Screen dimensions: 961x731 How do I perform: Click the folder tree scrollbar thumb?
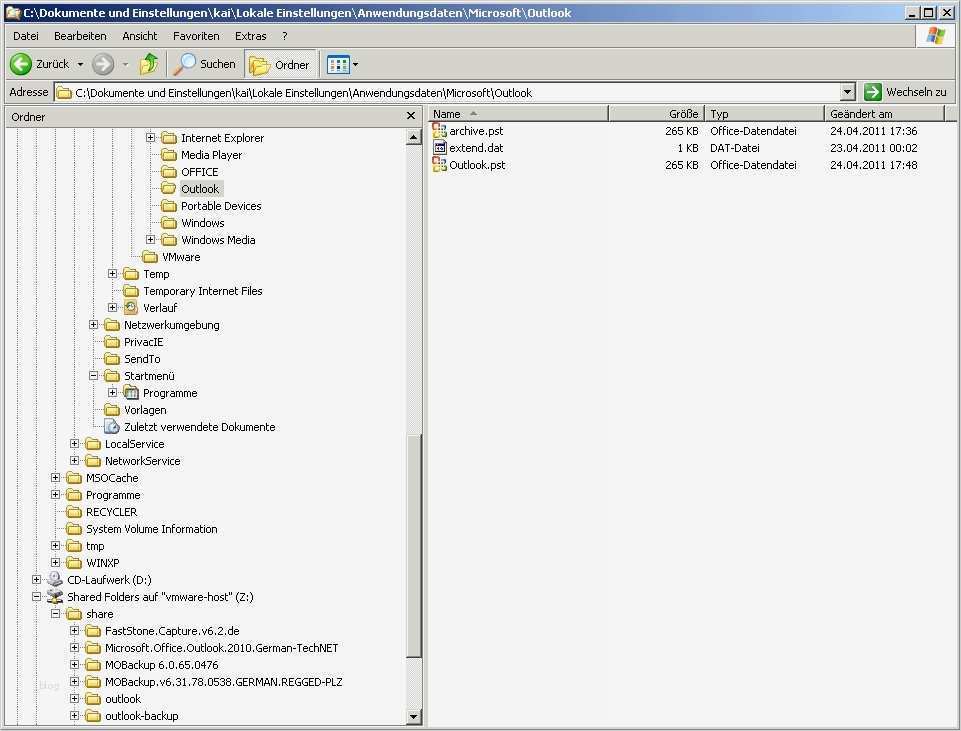pos(414,545)
